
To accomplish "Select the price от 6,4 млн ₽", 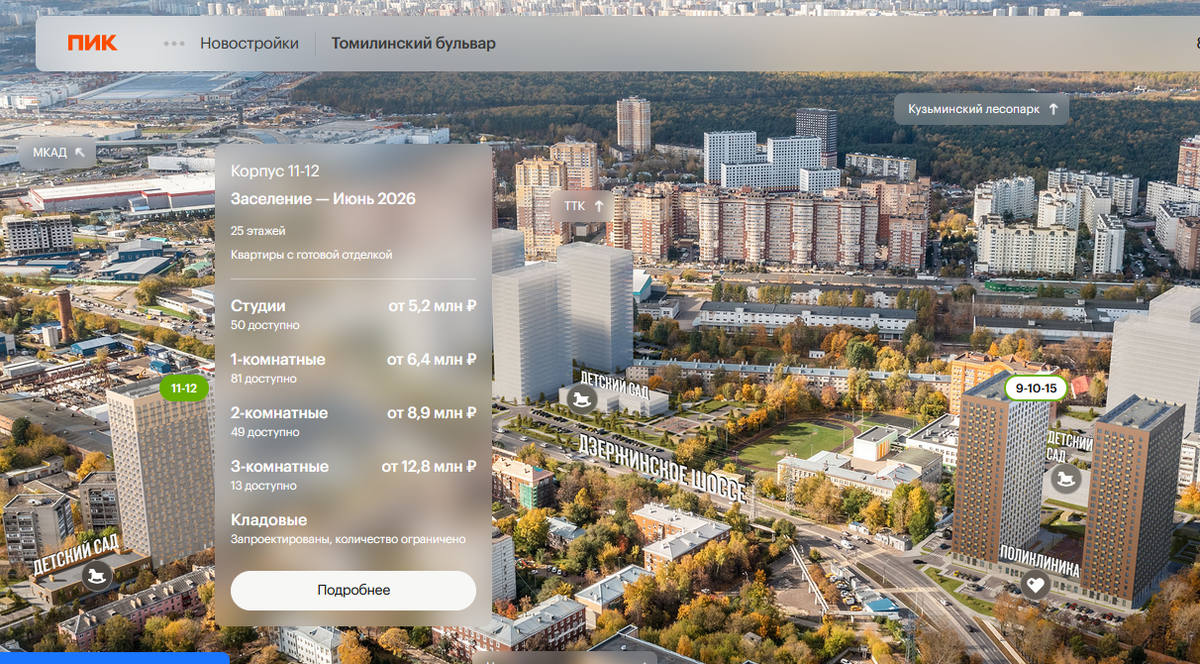I will click(x=431, y=360).
